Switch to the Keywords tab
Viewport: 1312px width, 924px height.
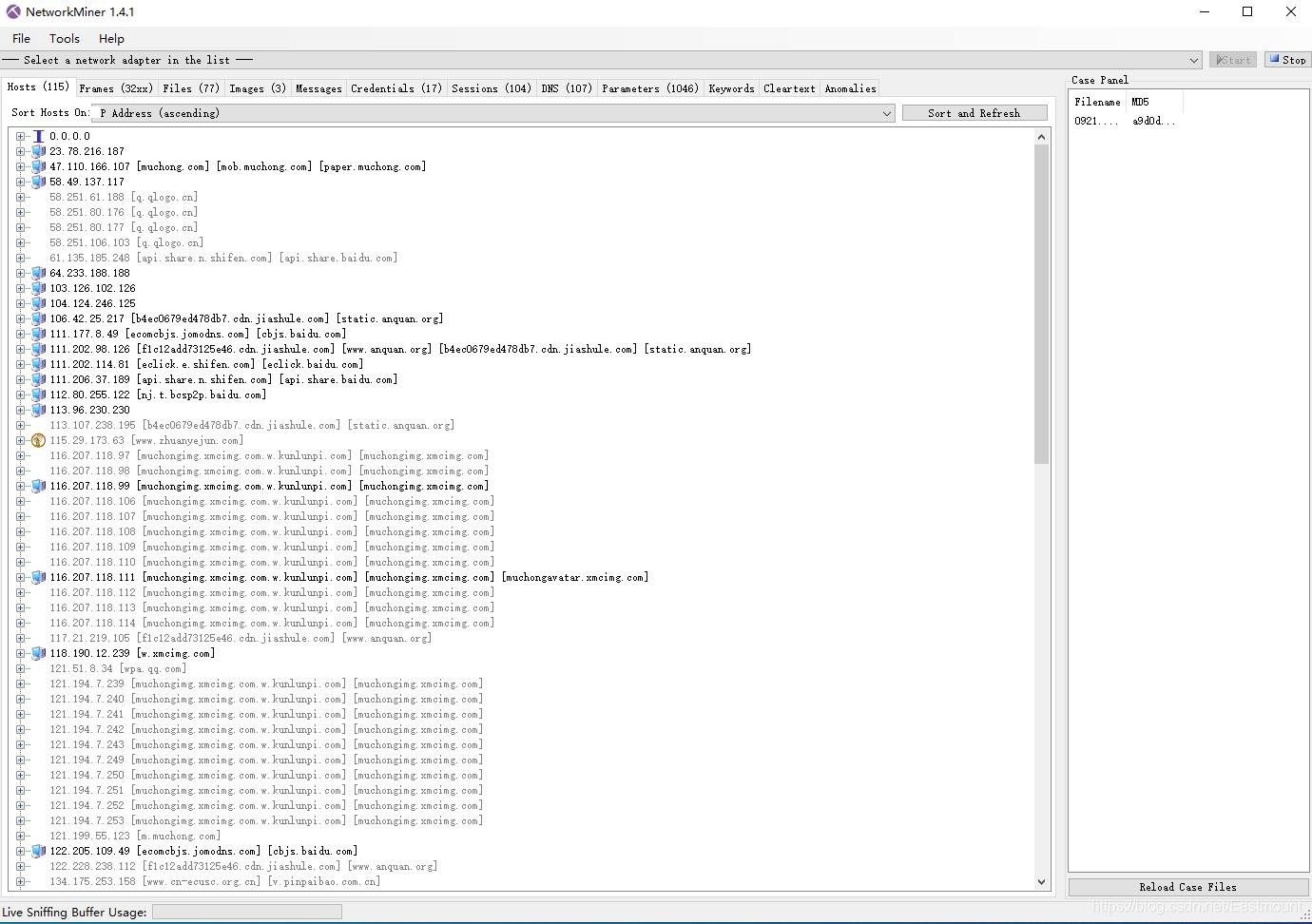tap(732, 88)
